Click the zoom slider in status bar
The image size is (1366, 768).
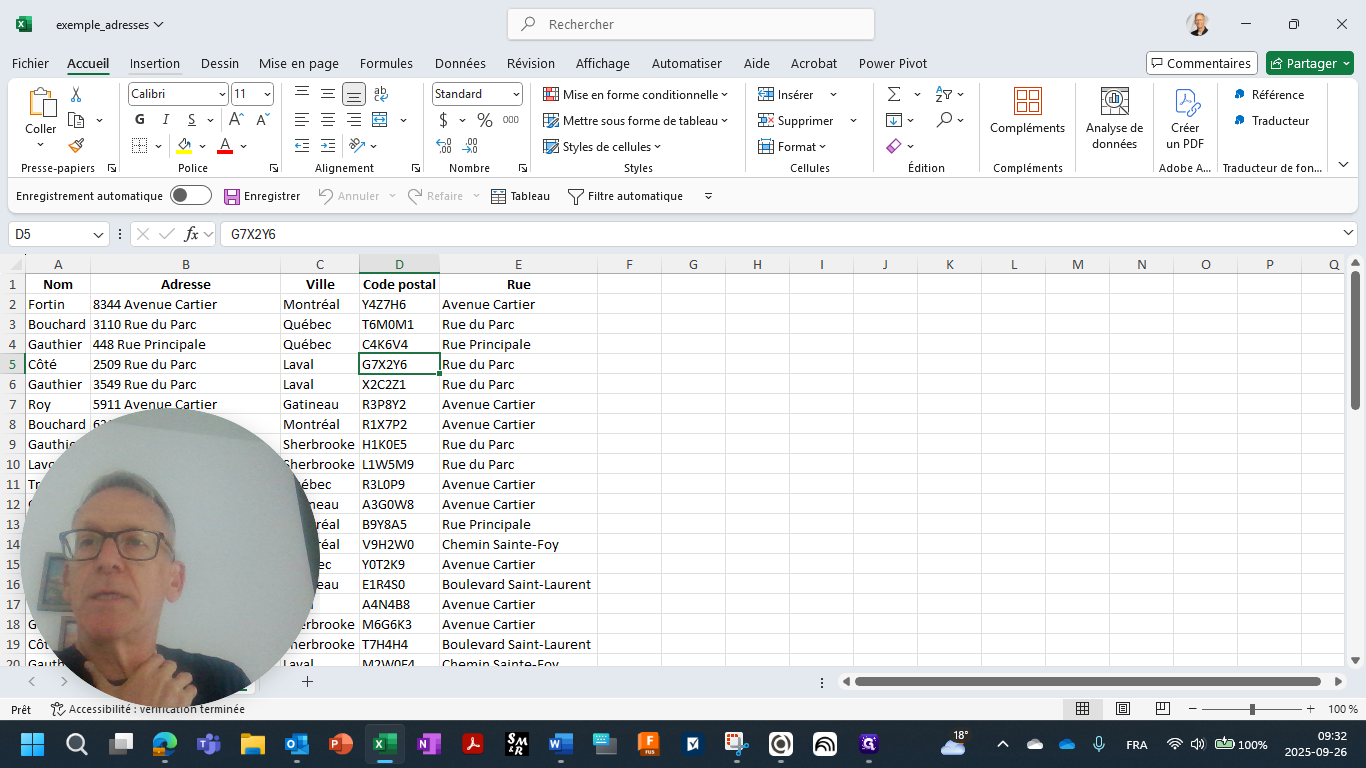pos(1252,709)
